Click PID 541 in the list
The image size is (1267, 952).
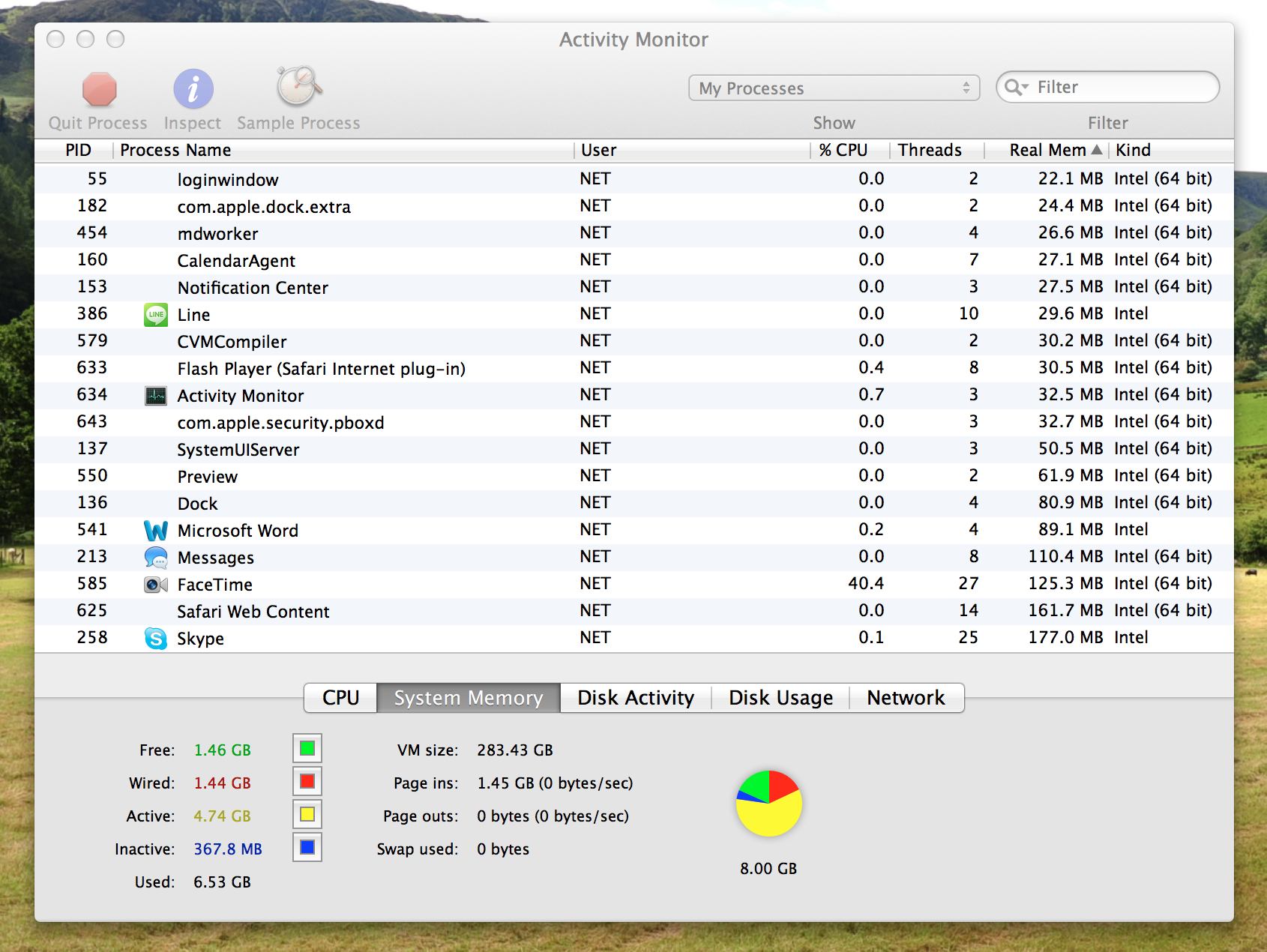tap(92, 529)
